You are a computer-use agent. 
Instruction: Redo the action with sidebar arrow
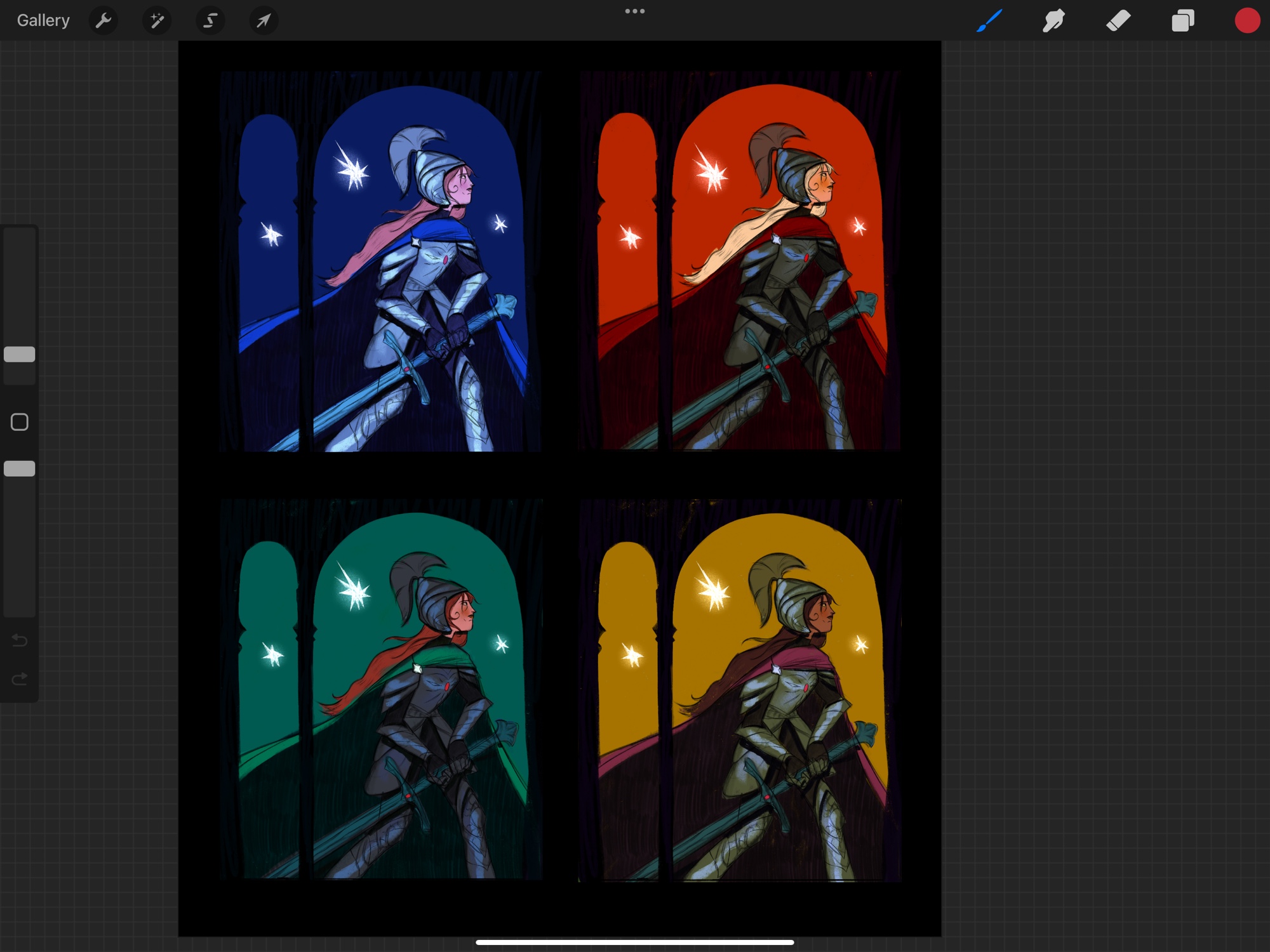(x=20, y=679)
